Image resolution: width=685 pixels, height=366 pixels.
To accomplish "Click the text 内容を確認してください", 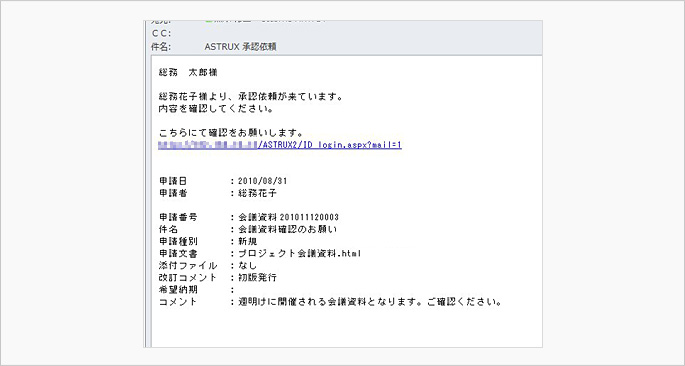I will point(216,109).
